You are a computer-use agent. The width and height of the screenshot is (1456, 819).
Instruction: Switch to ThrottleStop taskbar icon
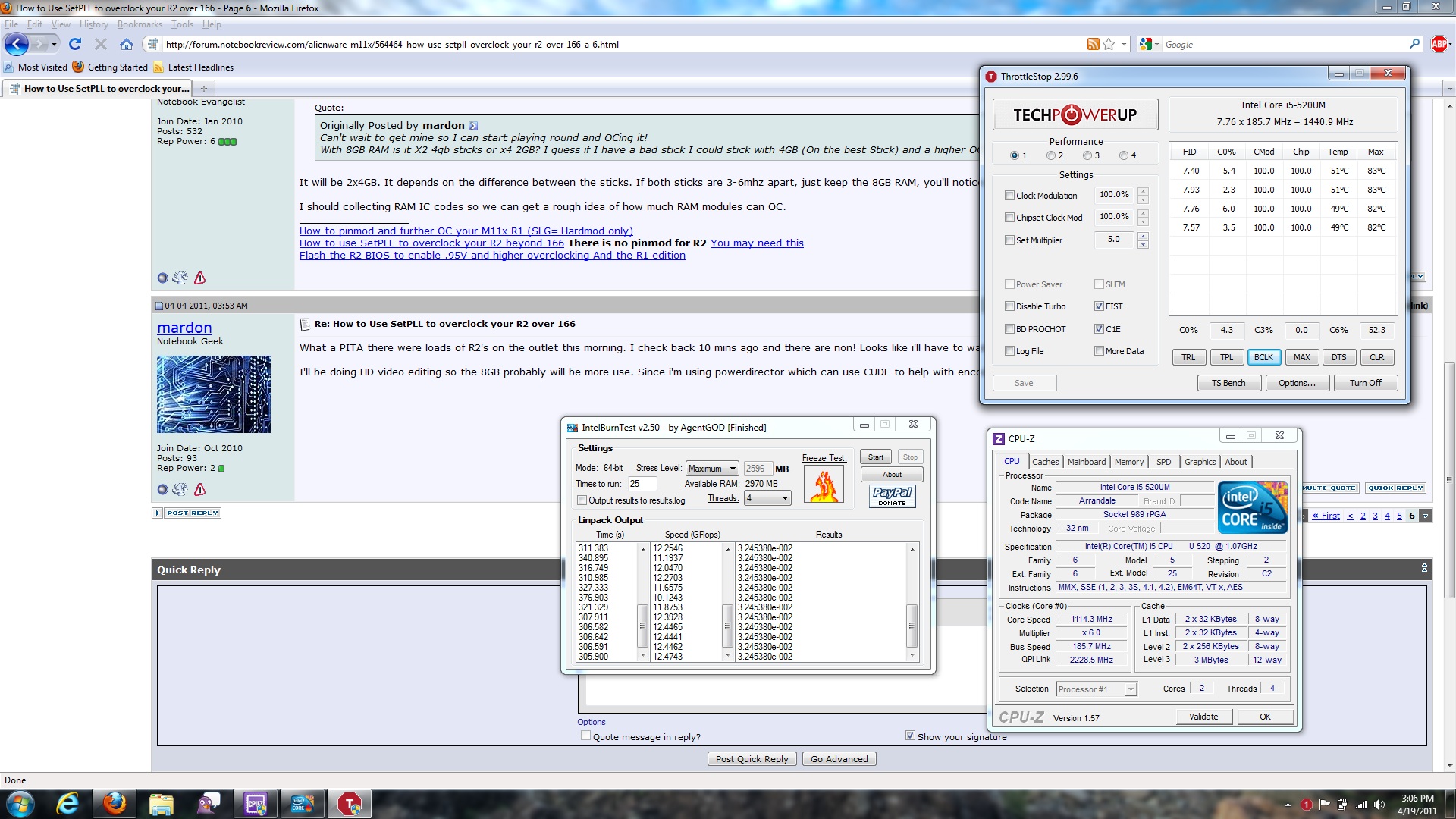click(349, 804)
